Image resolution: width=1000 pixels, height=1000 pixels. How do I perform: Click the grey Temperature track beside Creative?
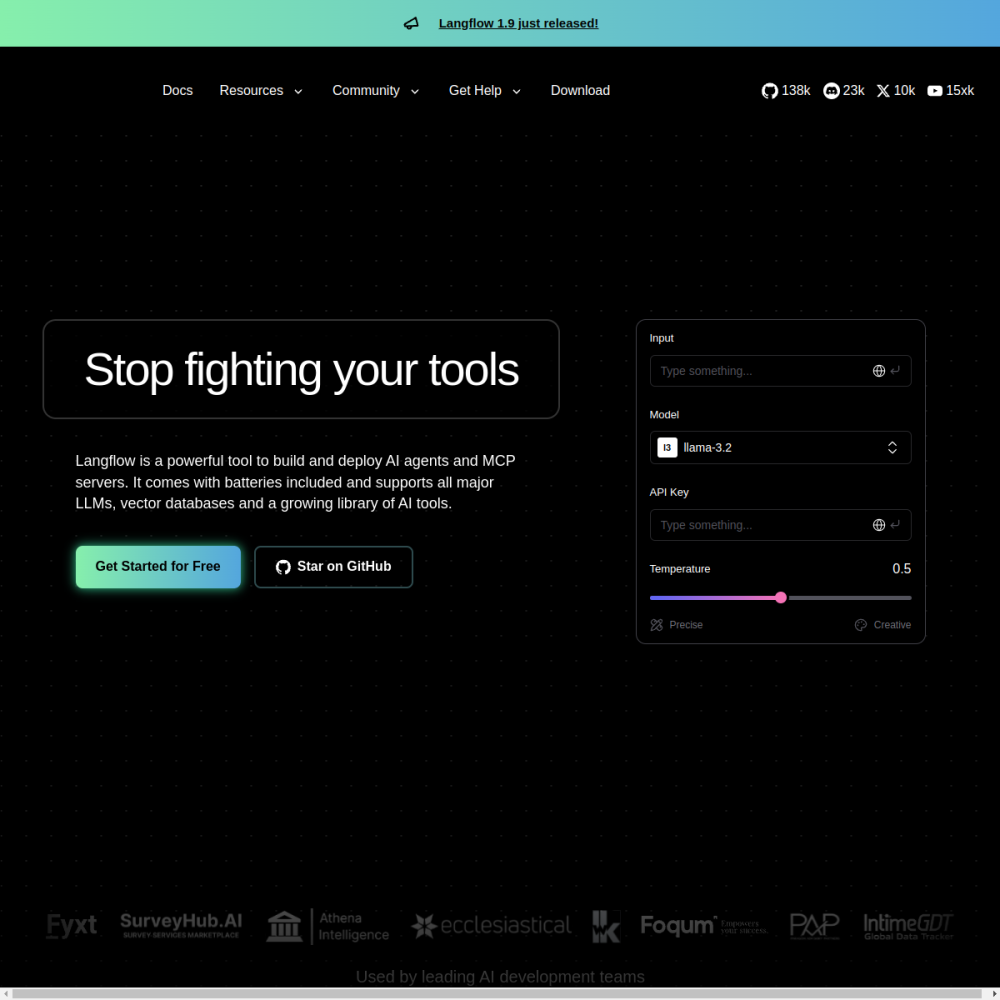coord(849,598)
